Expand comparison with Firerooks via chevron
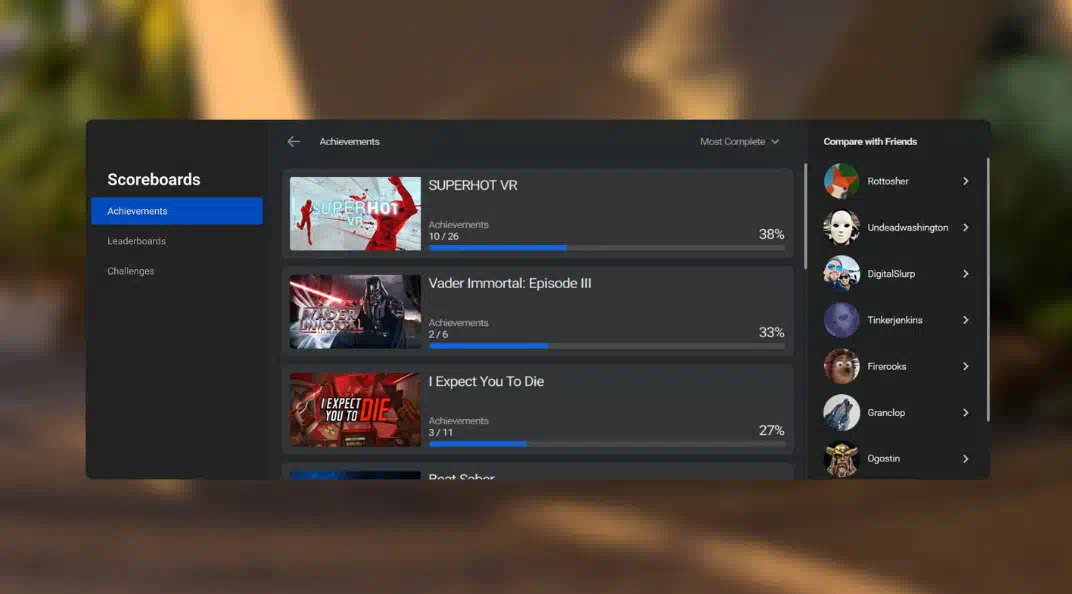1072x594 pixels. click(x=965, y=366)
